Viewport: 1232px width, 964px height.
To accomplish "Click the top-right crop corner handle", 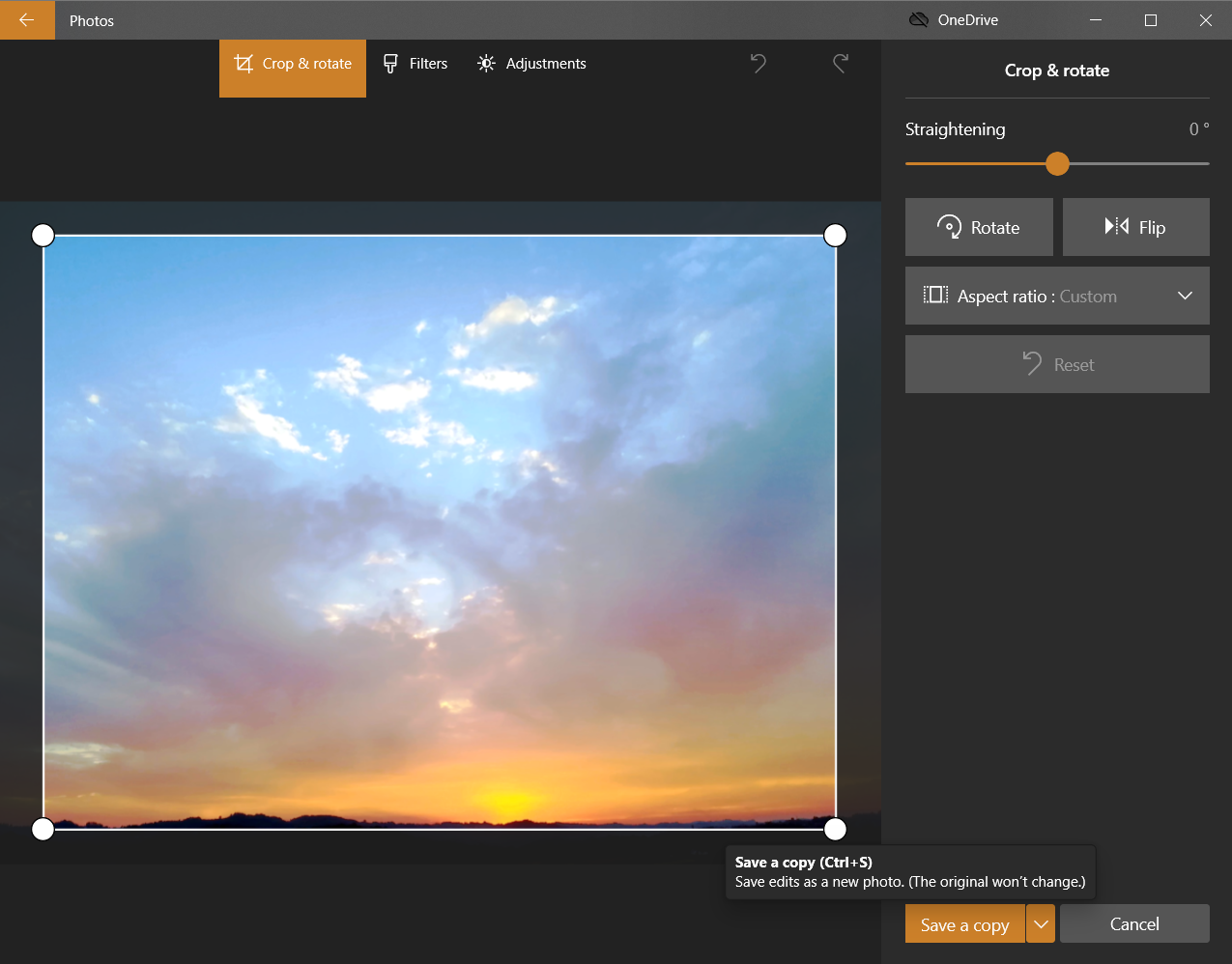I will point(835,236).
